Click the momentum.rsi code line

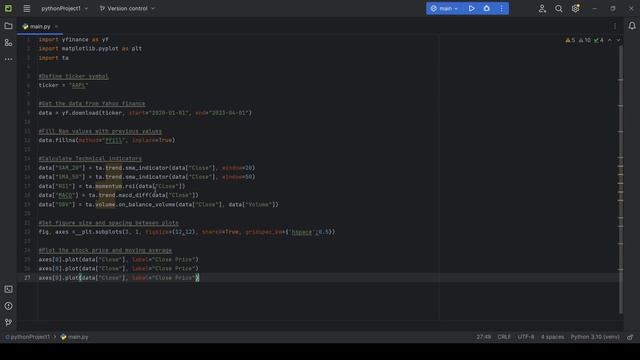(x=112, y=186)
